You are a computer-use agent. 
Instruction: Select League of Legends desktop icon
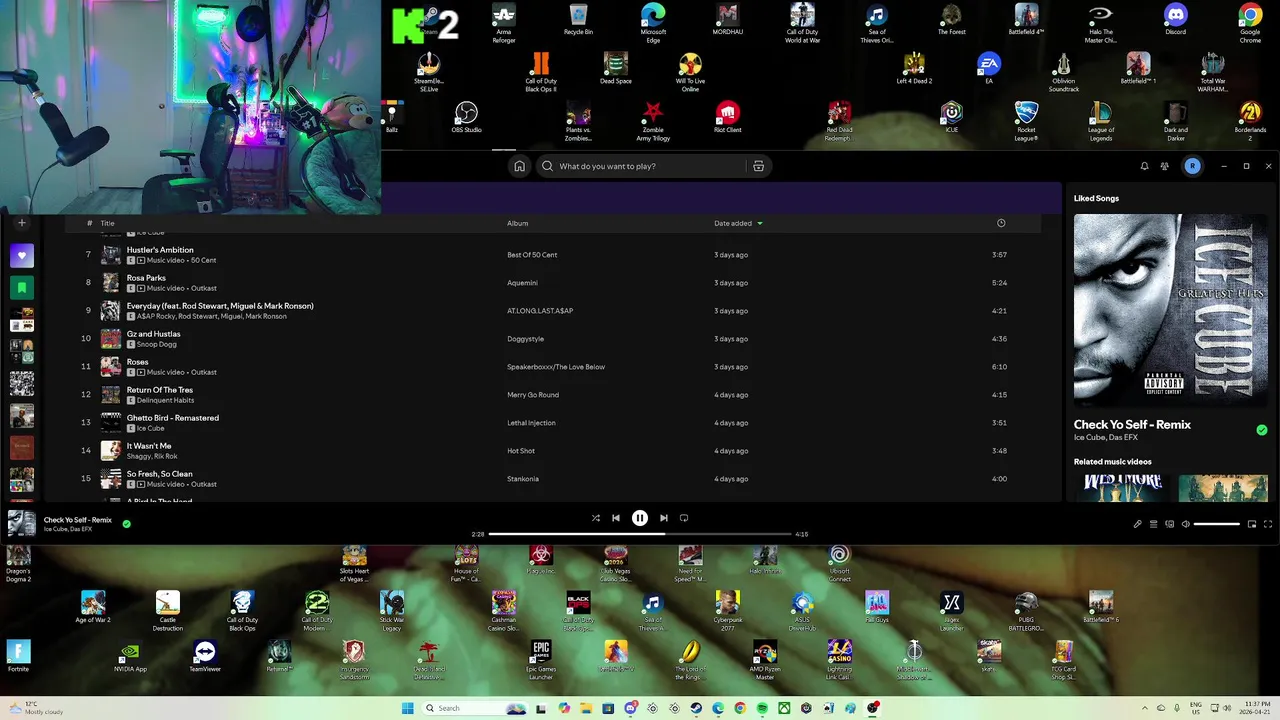click(1101, 121)
